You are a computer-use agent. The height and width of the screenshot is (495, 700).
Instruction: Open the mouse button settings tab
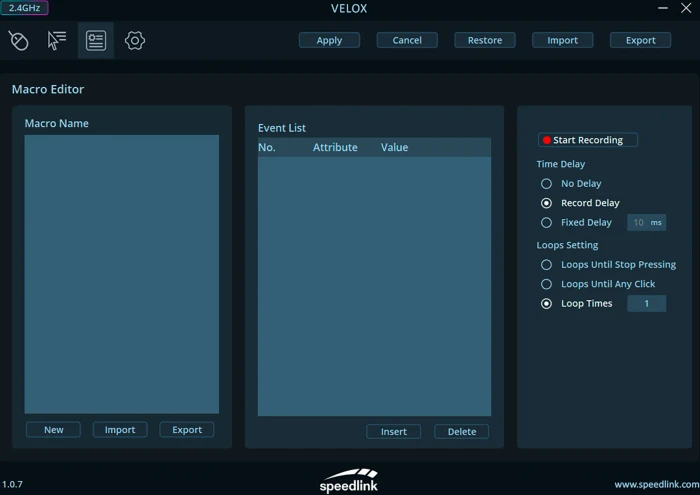point(19,41)
